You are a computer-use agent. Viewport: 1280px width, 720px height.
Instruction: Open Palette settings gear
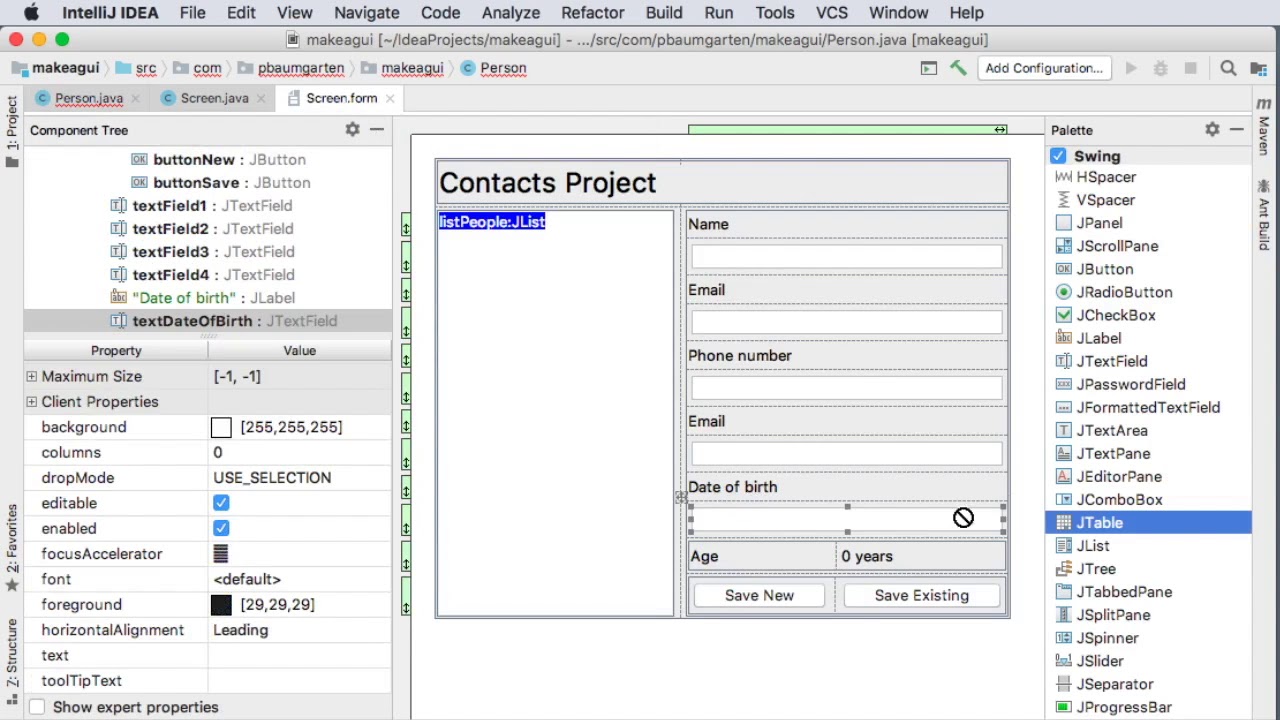1212,130
